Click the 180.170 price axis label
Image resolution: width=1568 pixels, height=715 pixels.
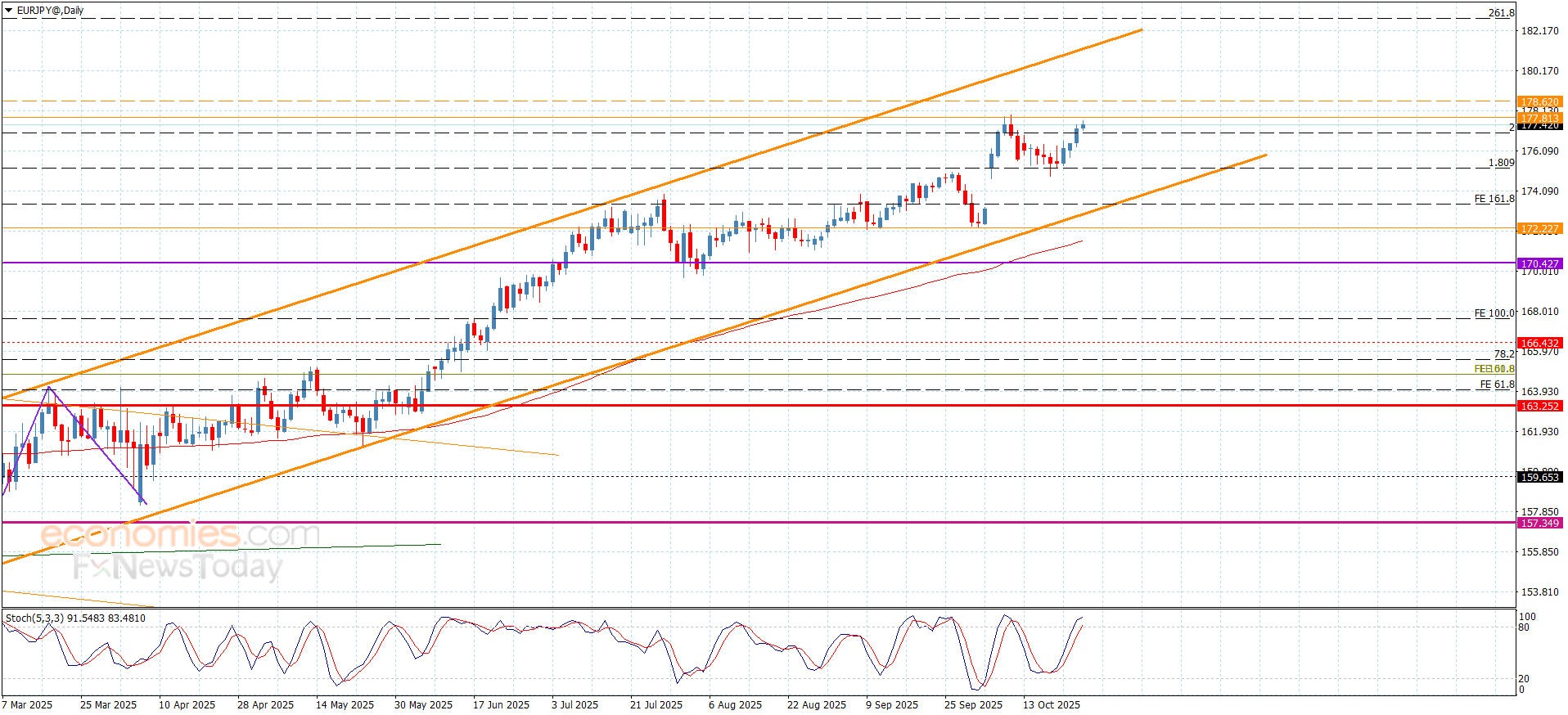(1539, 71)
